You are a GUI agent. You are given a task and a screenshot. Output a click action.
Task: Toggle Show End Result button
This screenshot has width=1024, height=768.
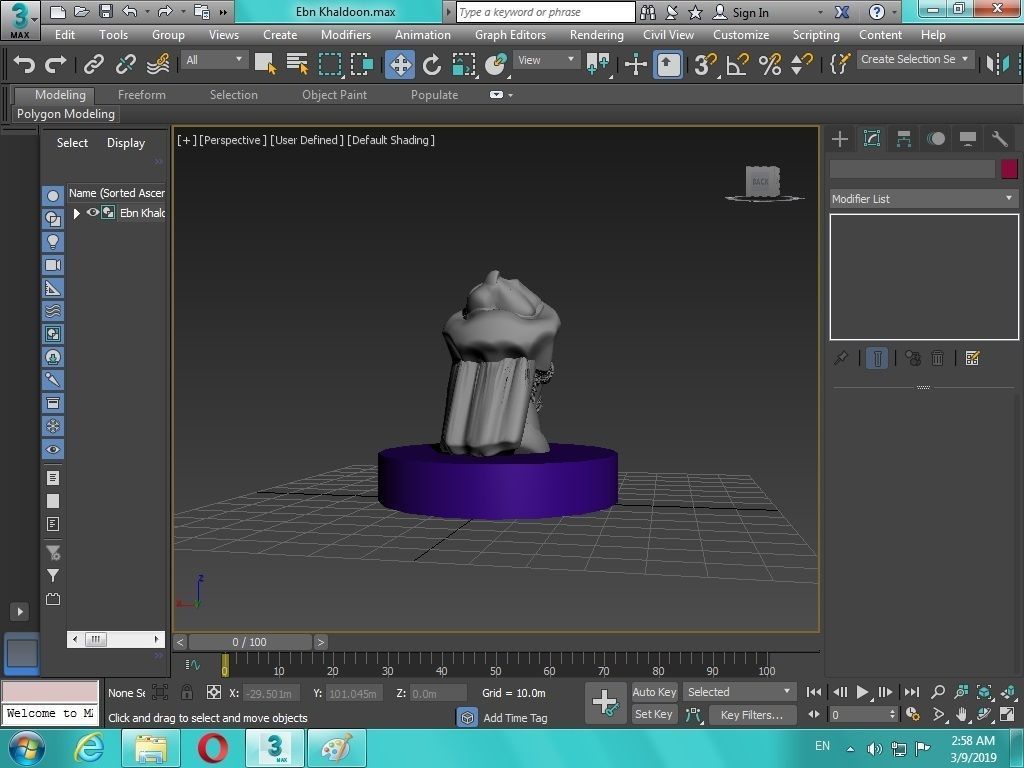(x=877, y=358)
